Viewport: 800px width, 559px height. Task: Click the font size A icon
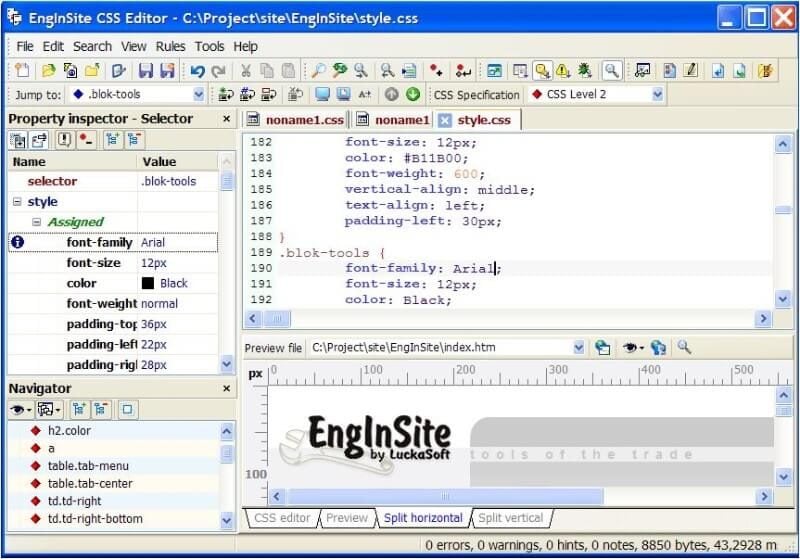click(x=365, y=94)
